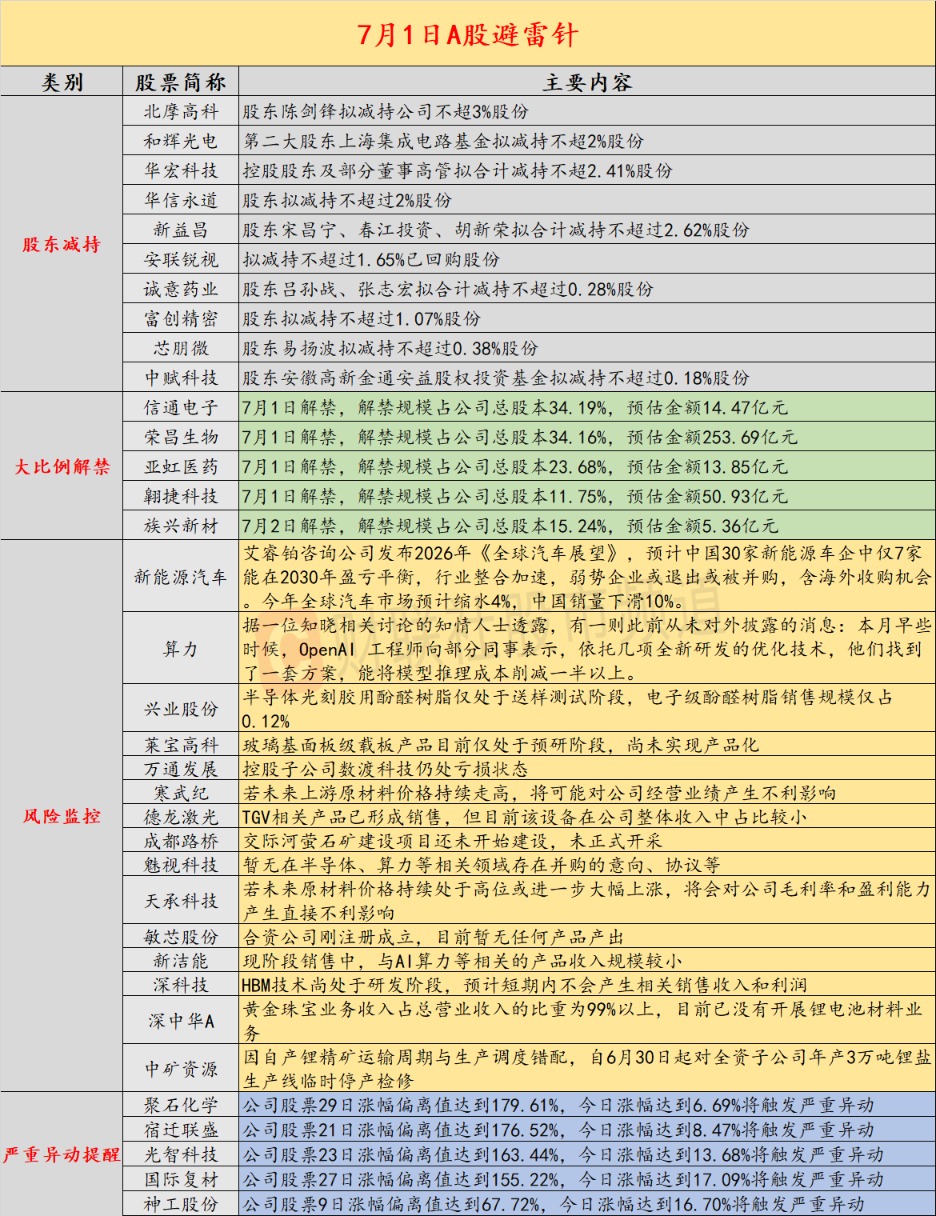Image resolution: width=936 pixels, height=1216 pixels.
Task: Select stock name 富创精密
Action: (181, 319)
